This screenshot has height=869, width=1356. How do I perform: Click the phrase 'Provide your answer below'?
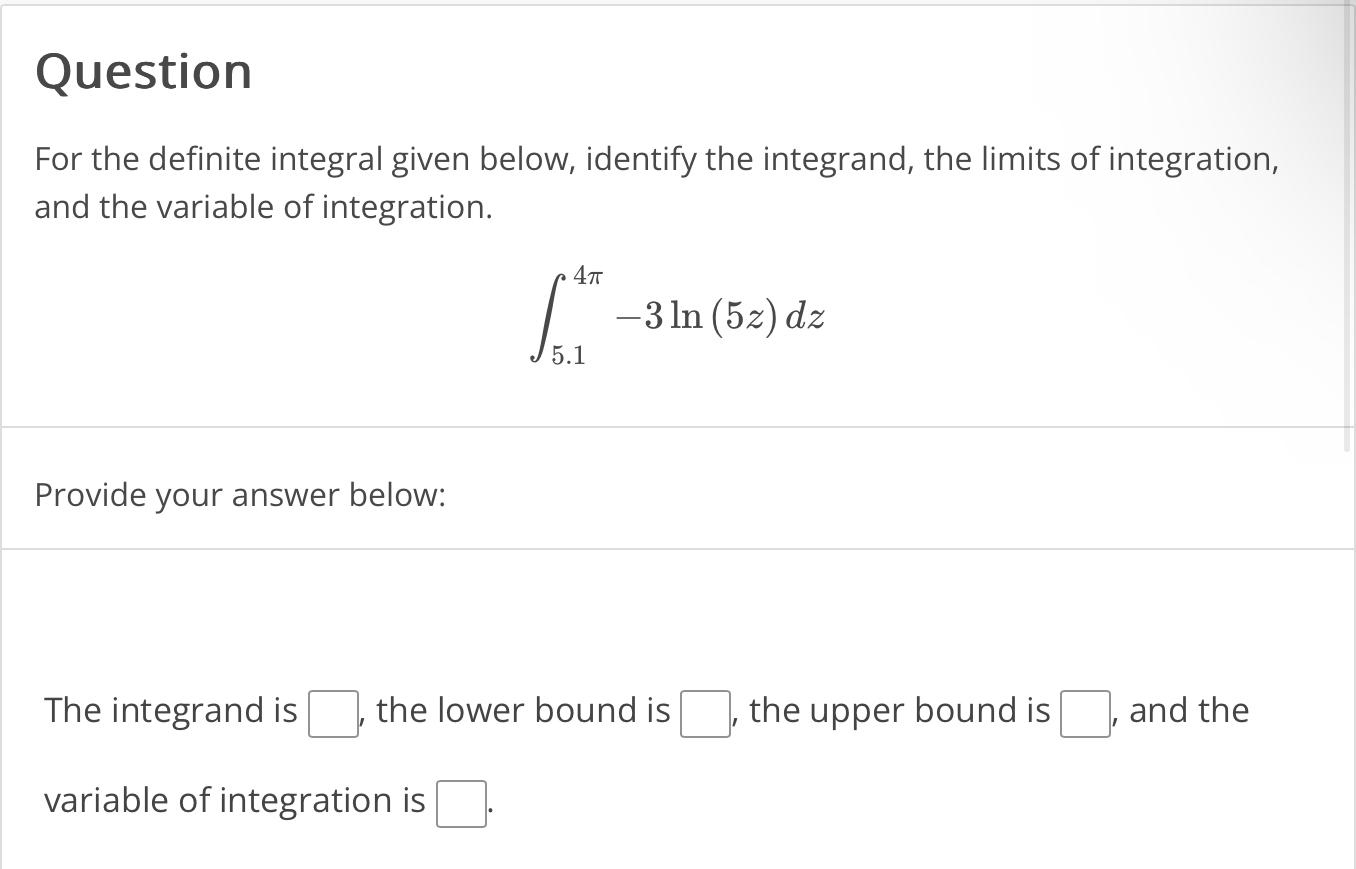pos(240,495)
